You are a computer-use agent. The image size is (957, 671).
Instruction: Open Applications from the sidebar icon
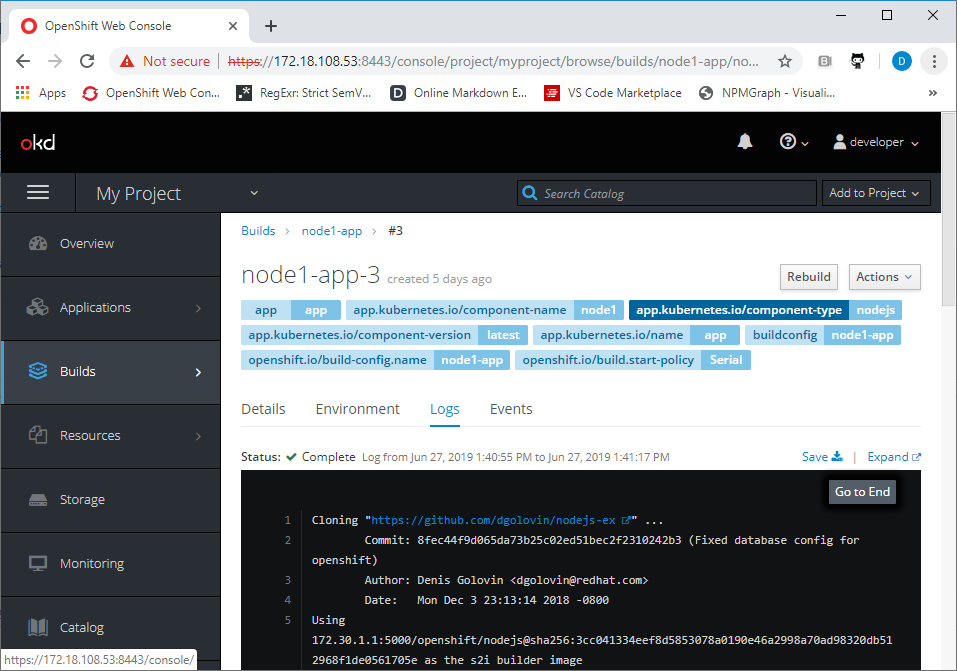point(37,307)
